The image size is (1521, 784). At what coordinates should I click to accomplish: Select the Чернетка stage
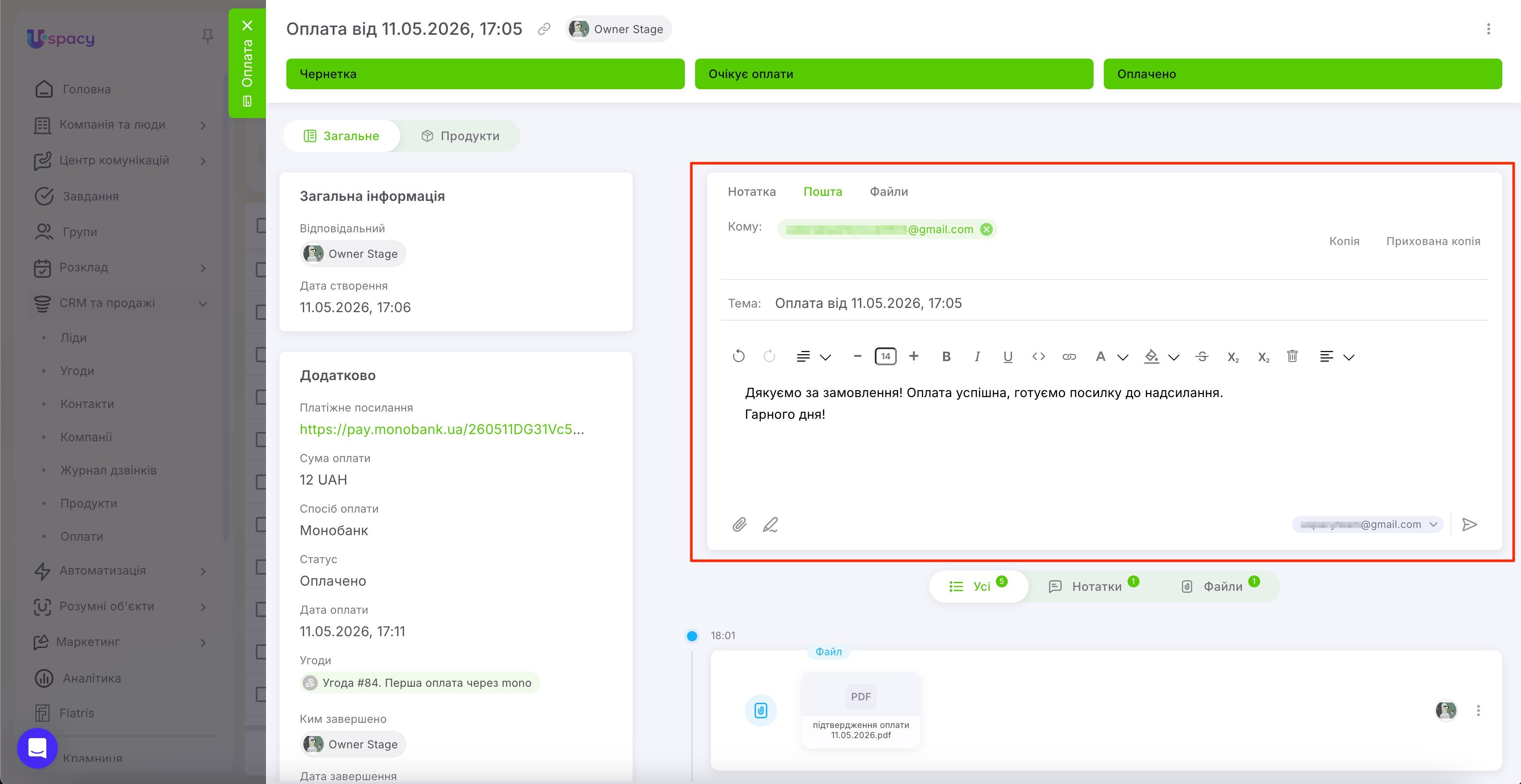pyautogui.click(x=485, y=74)
